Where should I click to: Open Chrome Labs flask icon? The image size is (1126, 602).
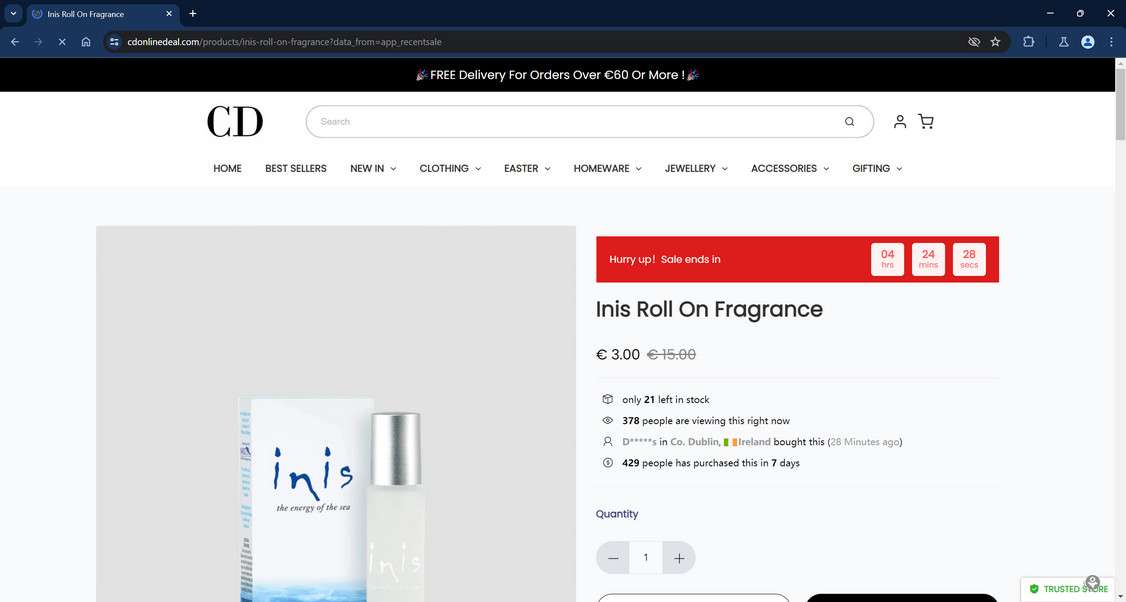[x=1064, y=42]
